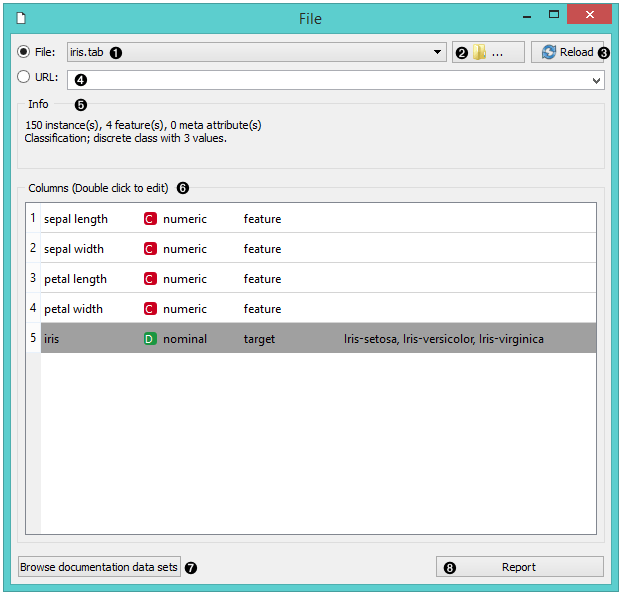Click the red C icon for sepal width

tap(150, 249)
